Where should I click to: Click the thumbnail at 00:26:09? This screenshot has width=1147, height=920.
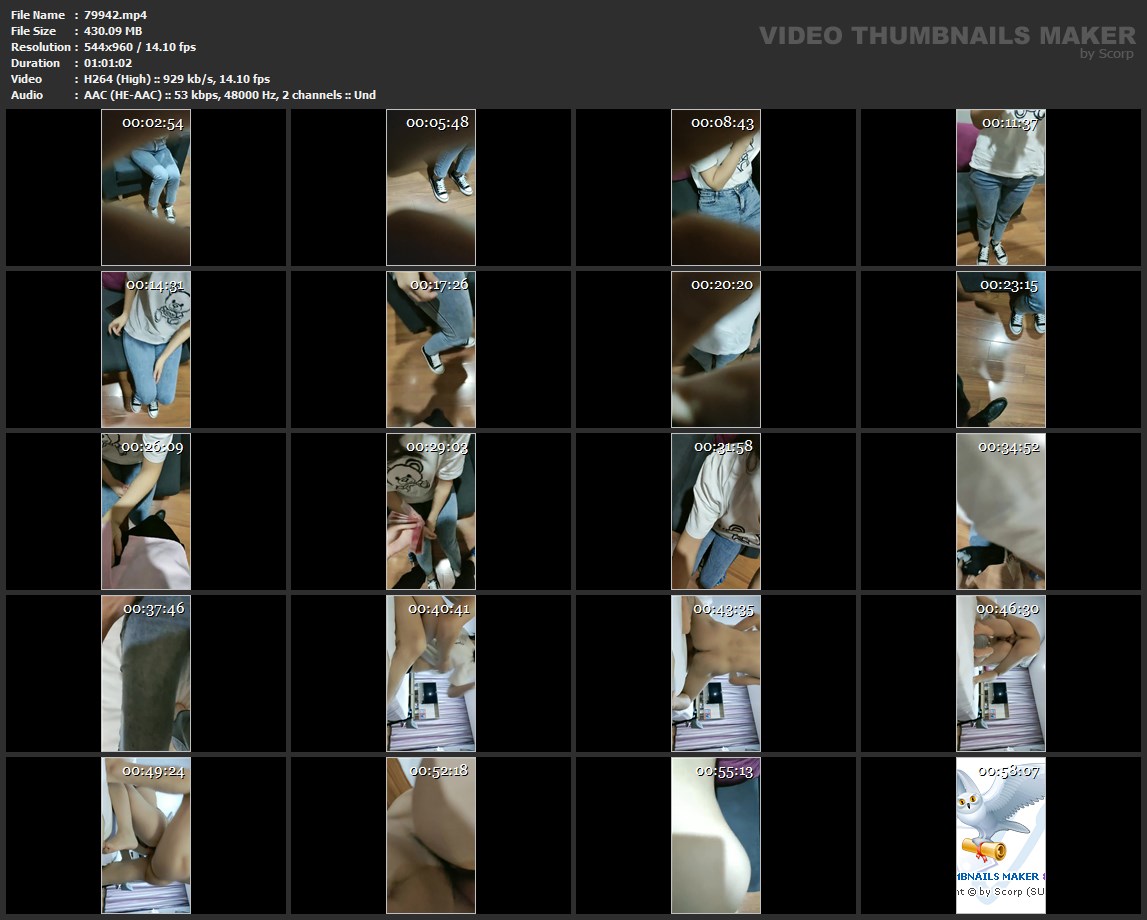(x=146, y=512)
